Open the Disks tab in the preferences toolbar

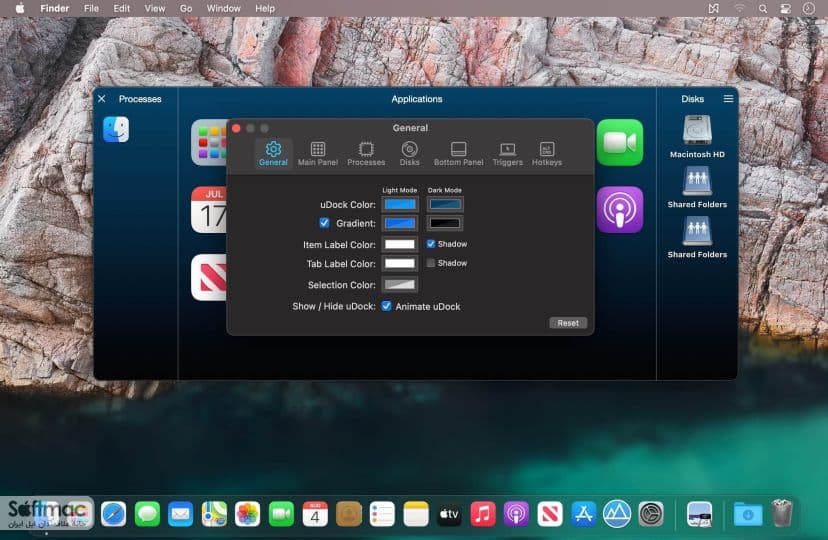click(x=409, y=154)
